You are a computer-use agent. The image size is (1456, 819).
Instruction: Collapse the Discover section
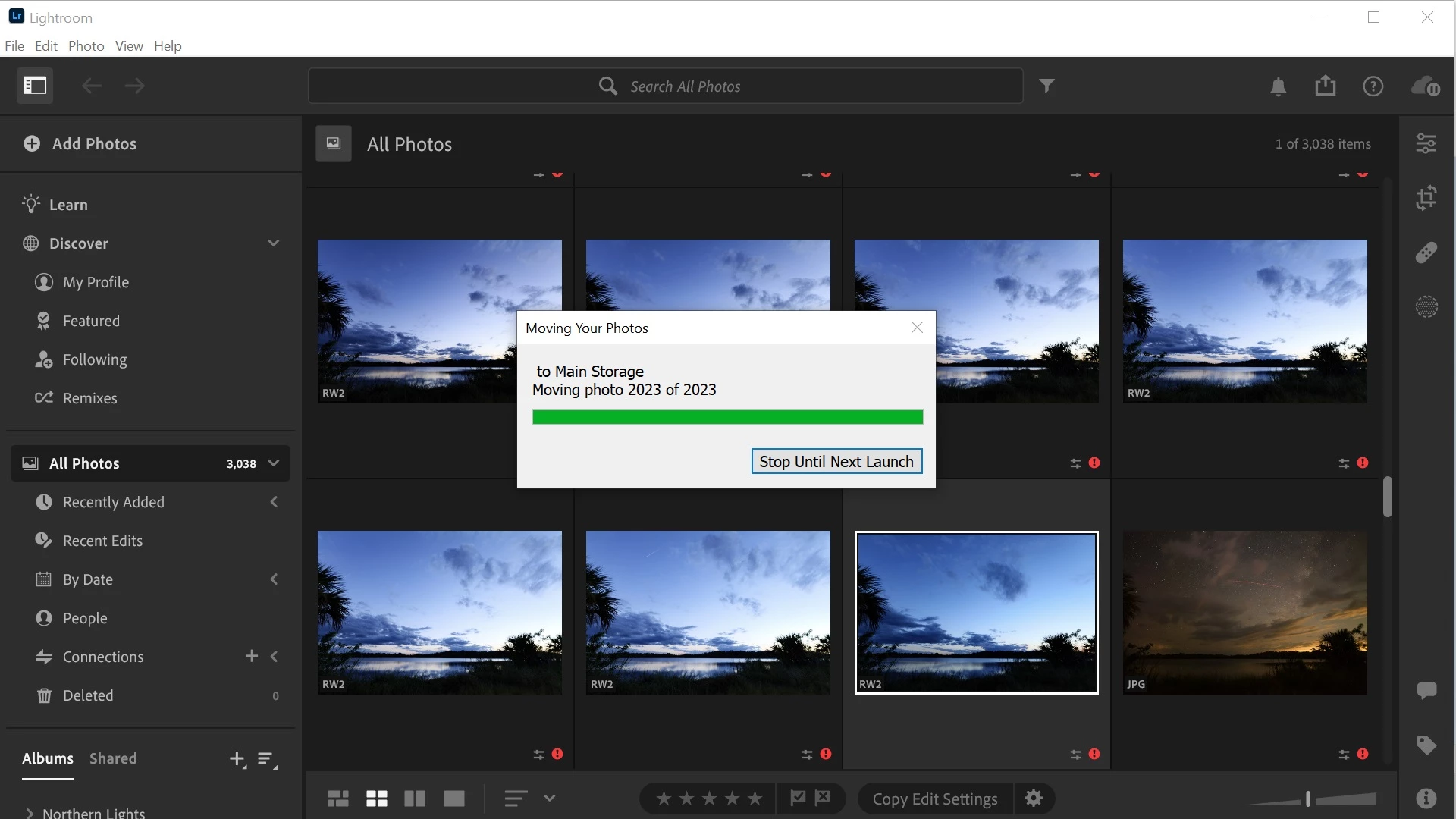273,243
